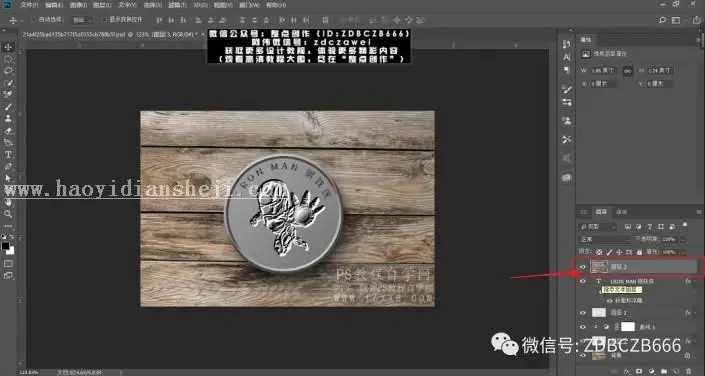Delete layer trash icon
Viewport: 705px width, 376px height.
click(689, 371)
